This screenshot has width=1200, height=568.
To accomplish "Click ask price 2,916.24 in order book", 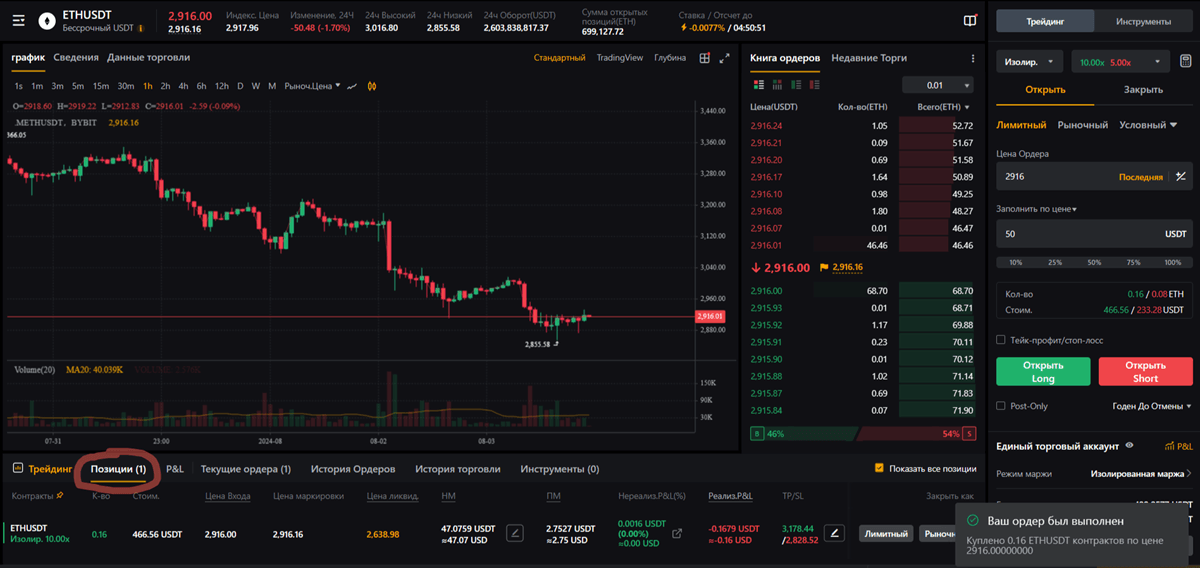I will pos(767,126).
